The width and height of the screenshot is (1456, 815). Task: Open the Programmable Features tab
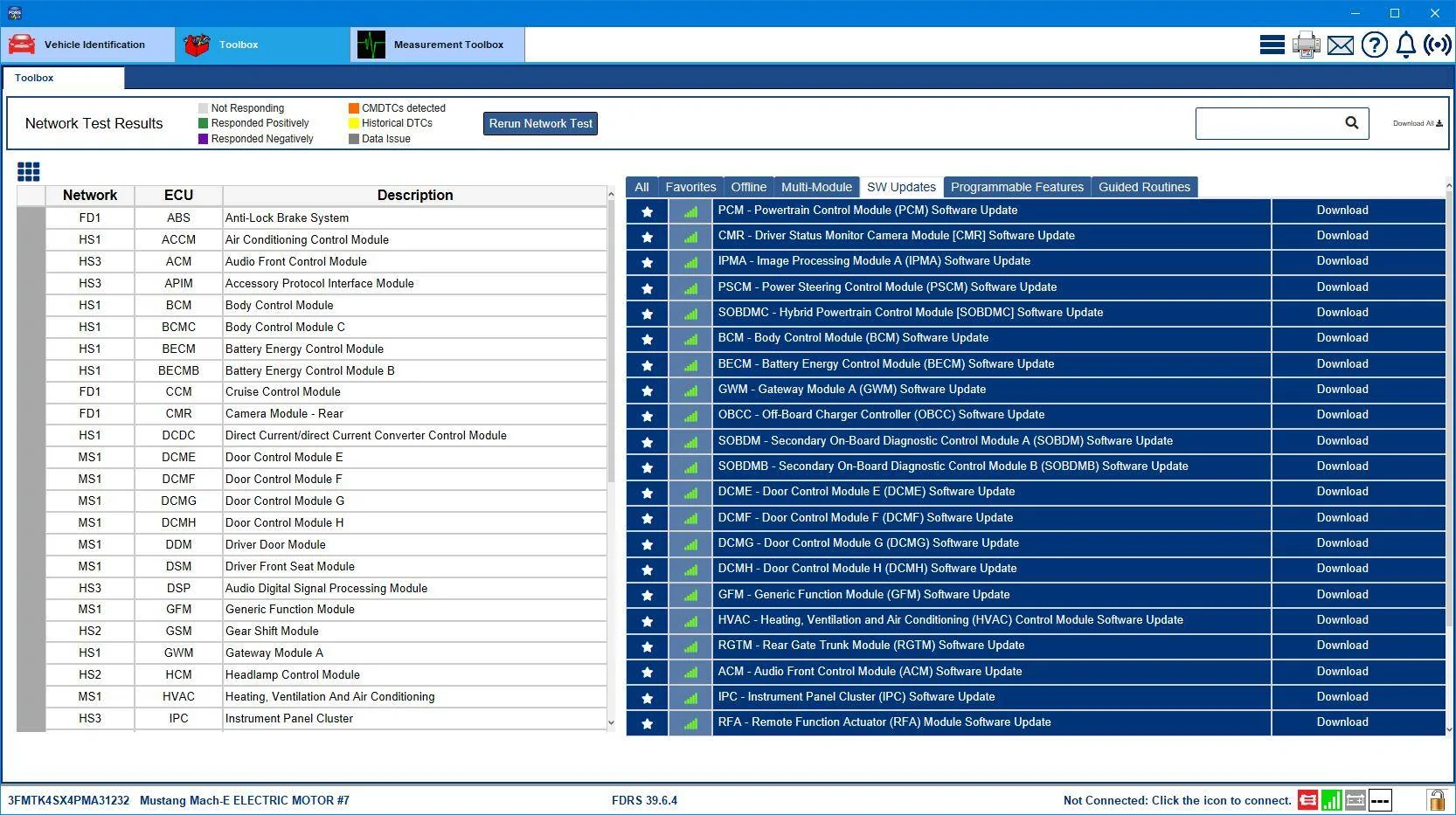pos(1017,187)
